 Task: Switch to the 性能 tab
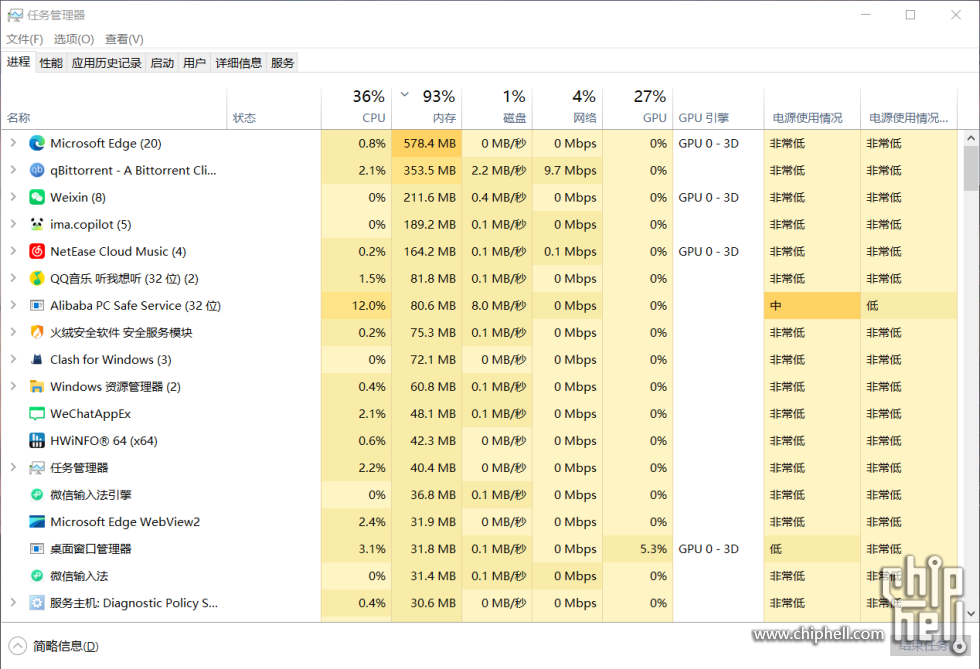[x=51, y=63]
